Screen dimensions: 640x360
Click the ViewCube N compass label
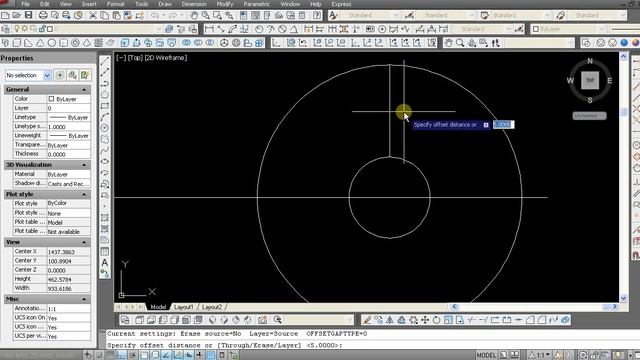[x=590, y=61]
